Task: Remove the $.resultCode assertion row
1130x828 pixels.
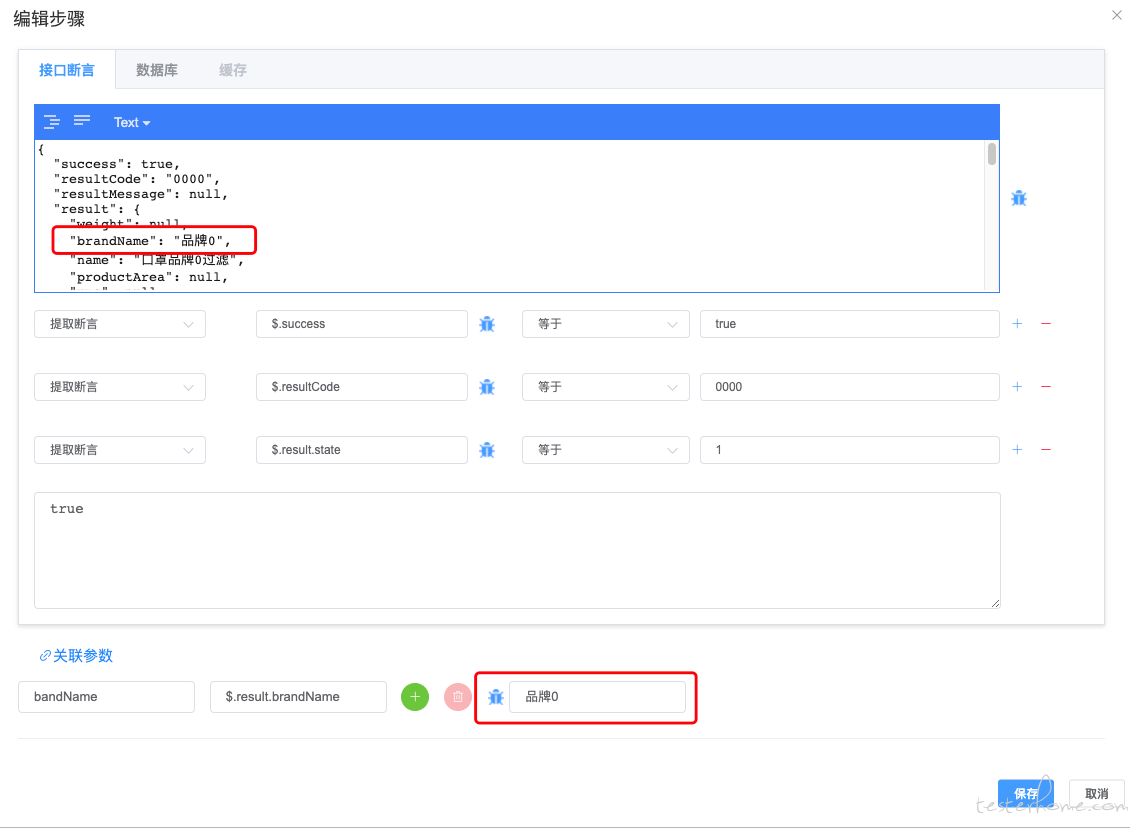Action: pyautogui.click(x=1046, y=386)
